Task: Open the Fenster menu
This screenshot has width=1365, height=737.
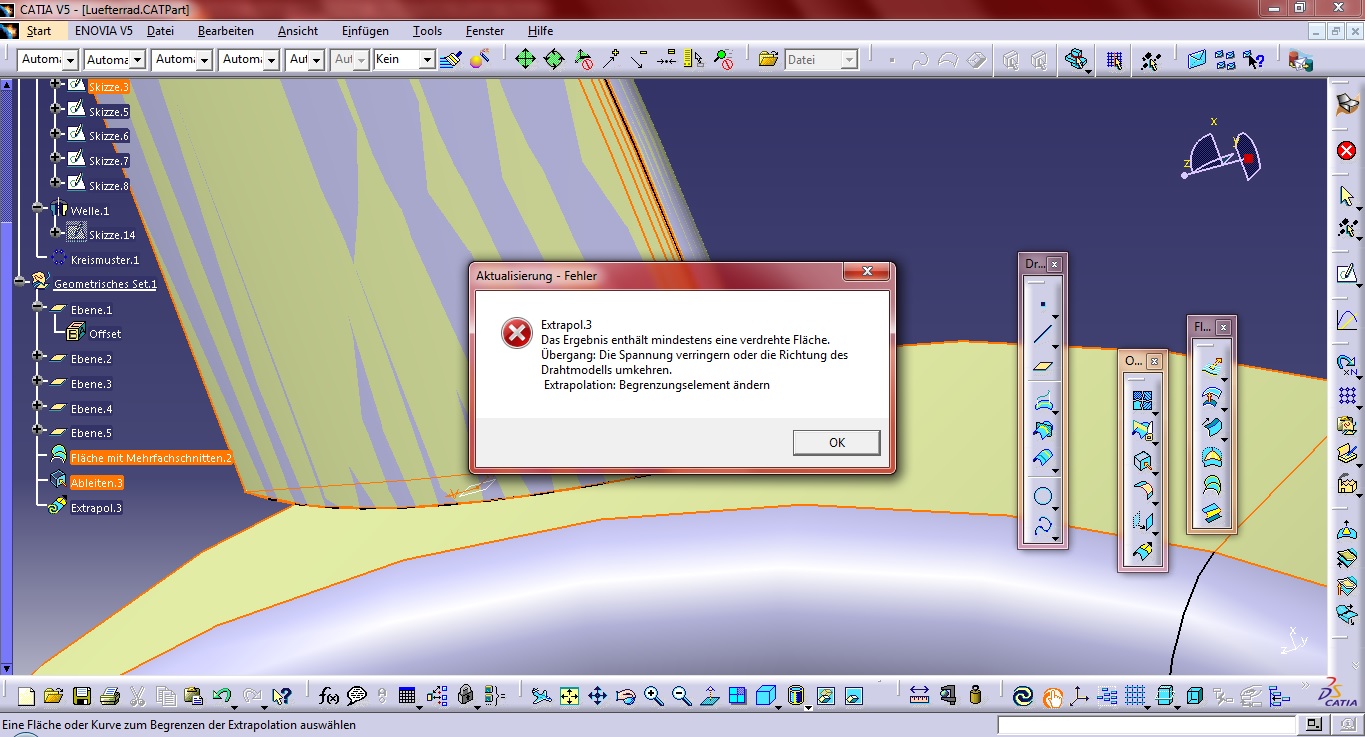Action: coord(485,31)
